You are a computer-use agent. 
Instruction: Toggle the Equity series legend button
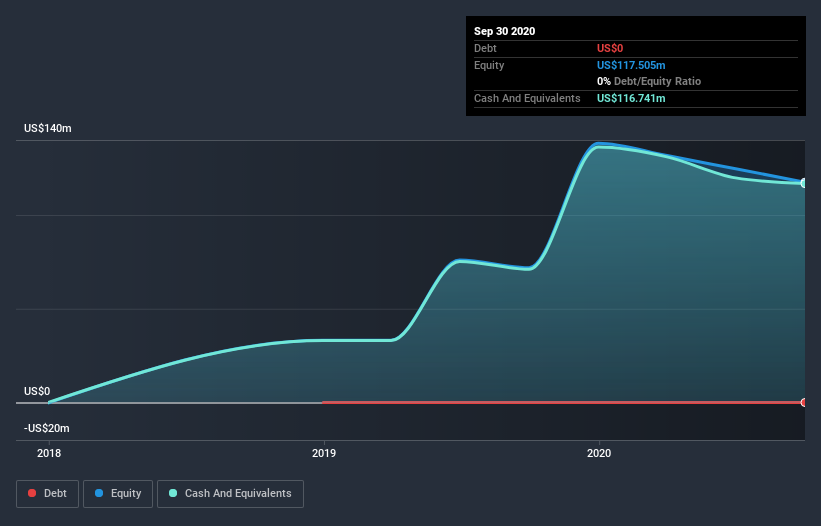[x=118, y=494]
